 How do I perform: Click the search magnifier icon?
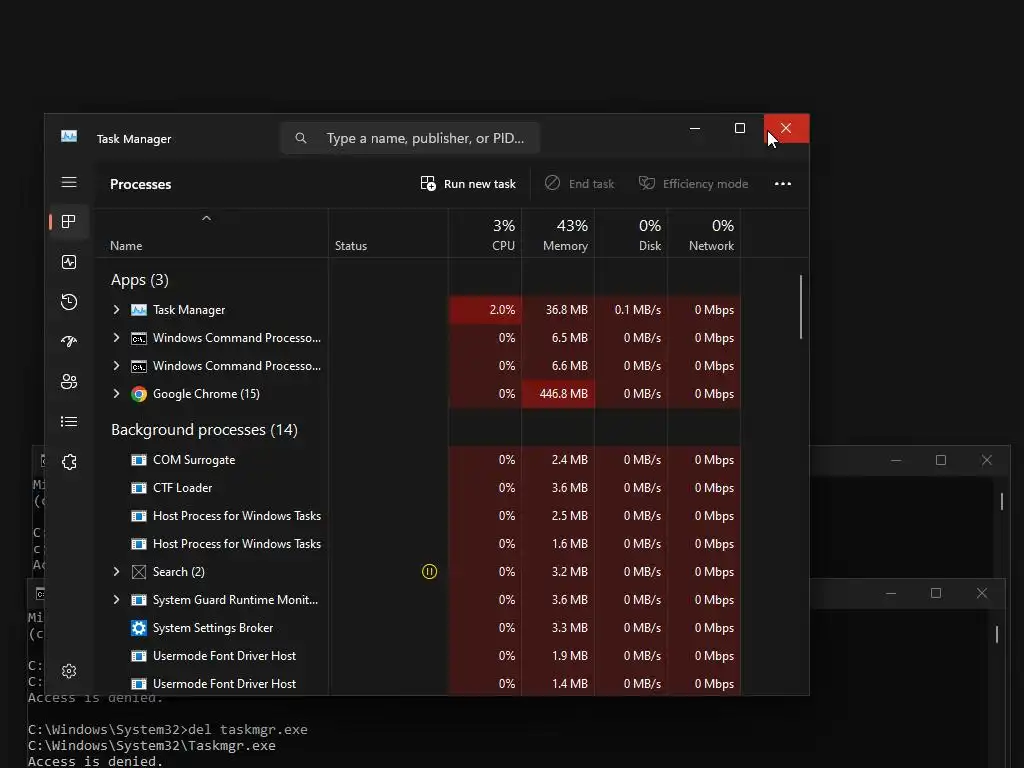(300, 138)
